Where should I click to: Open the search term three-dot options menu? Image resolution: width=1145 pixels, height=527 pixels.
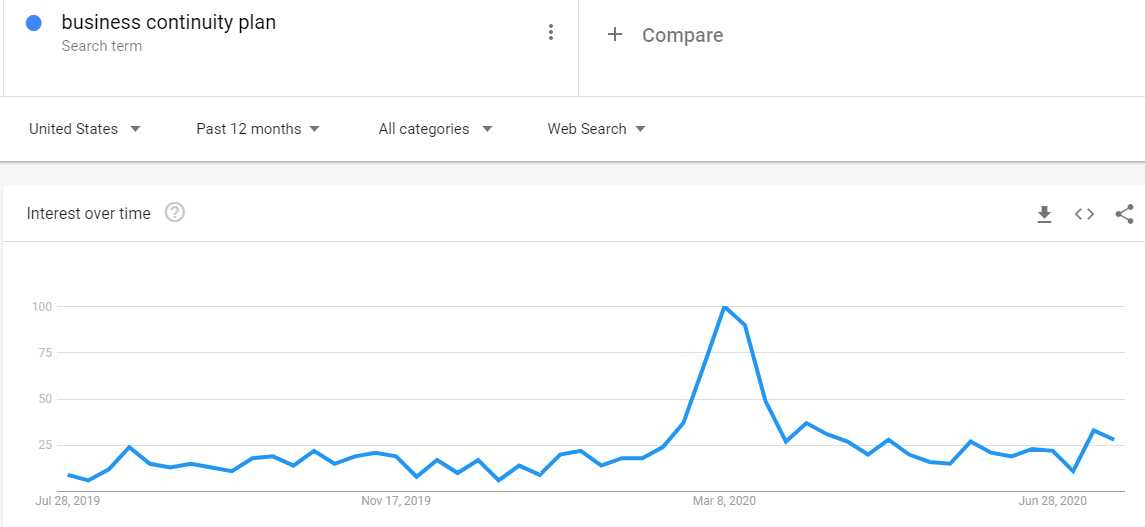pos(550,33)
